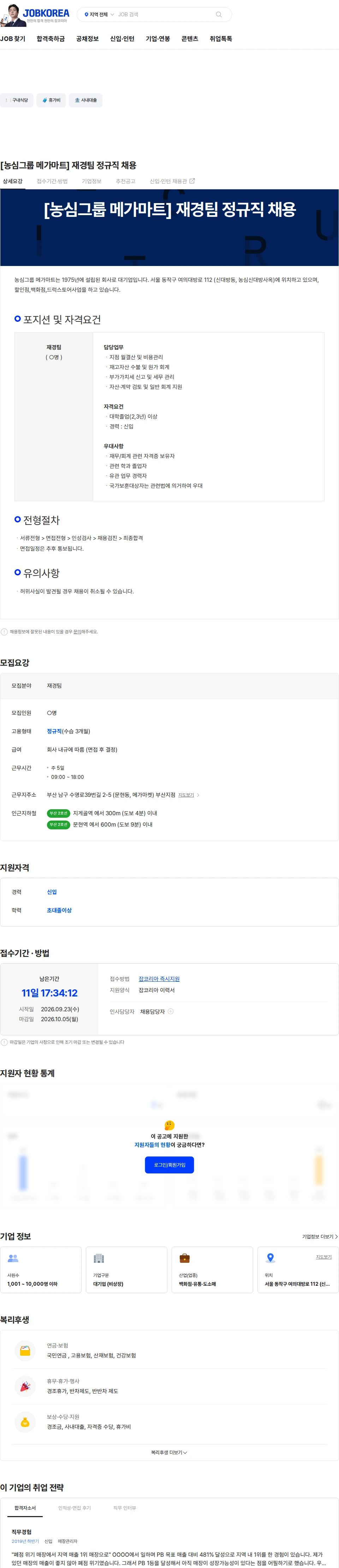Screen dimensions: 339x1568
Task: Open the 합격축하금 menu
Action: 50,39
